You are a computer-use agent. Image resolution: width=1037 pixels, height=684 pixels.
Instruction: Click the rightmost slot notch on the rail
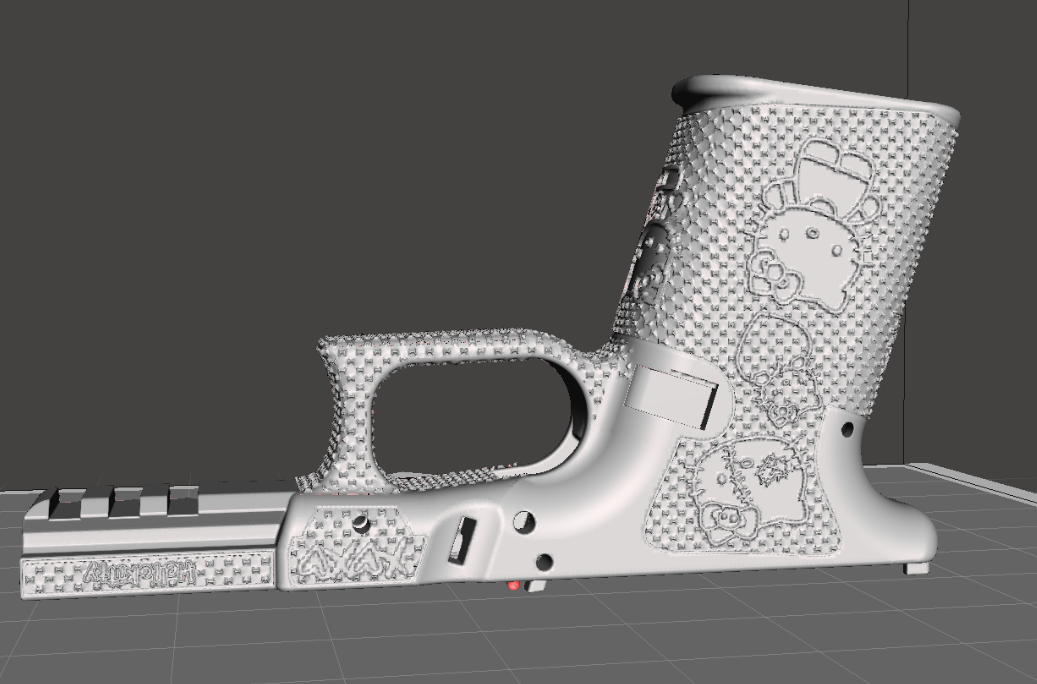(183, 499)
